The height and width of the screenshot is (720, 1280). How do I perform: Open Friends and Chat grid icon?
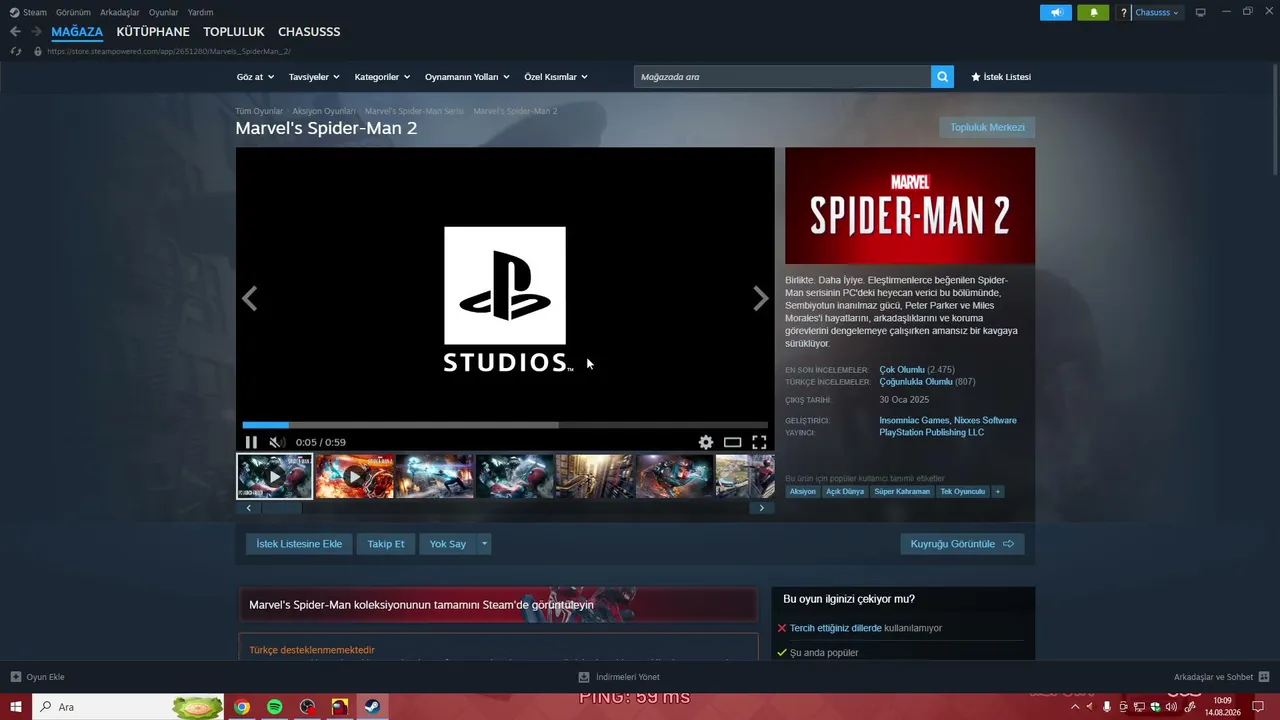pyautogui.click(x=1264, y=677)
